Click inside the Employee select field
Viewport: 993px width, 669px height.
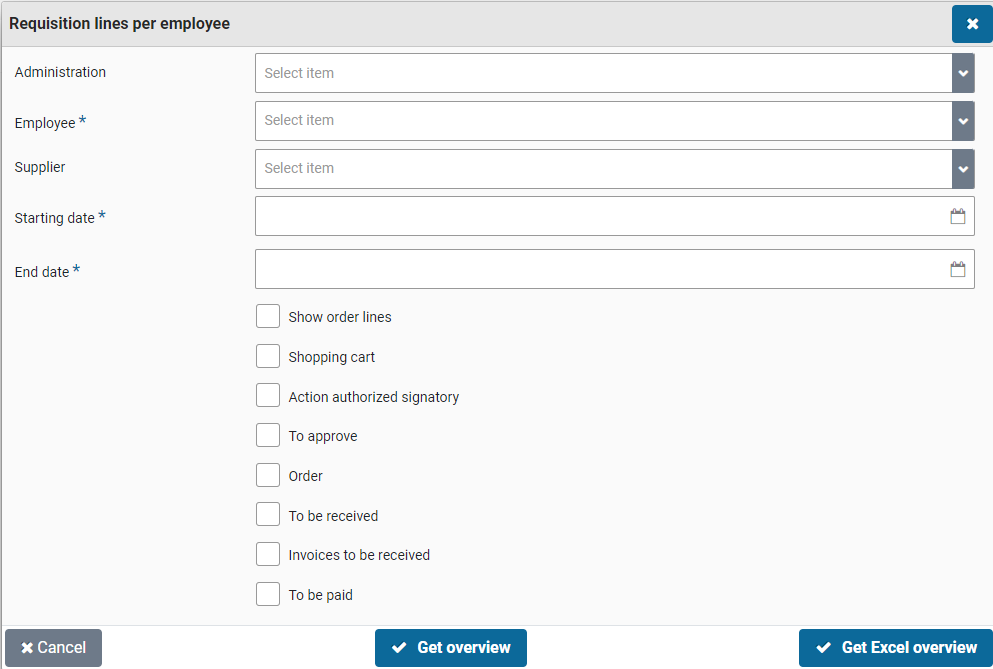click(x=600, y=121)
